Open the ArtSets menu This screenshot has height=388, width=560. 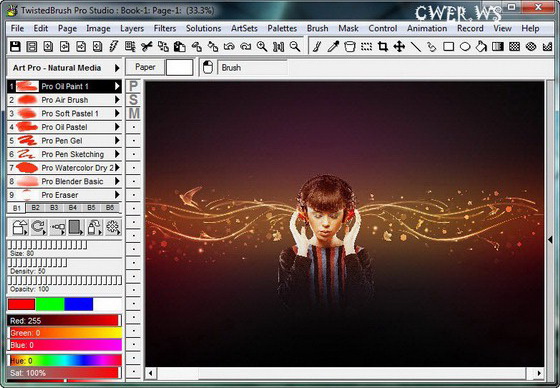244,28
